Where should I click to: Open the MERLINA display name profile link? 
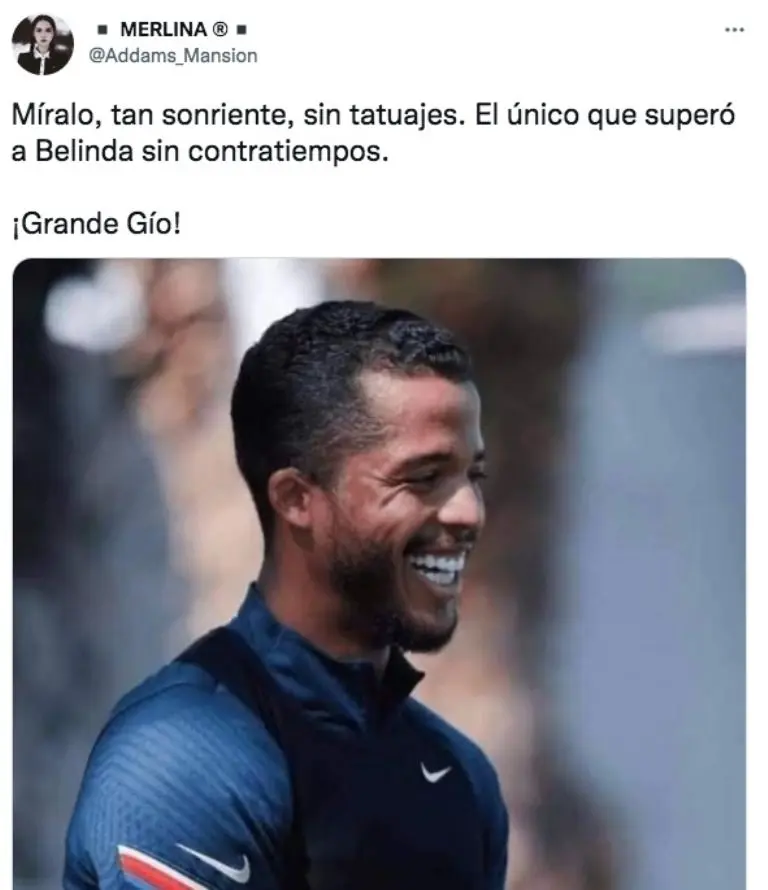[x=163, y=29]
